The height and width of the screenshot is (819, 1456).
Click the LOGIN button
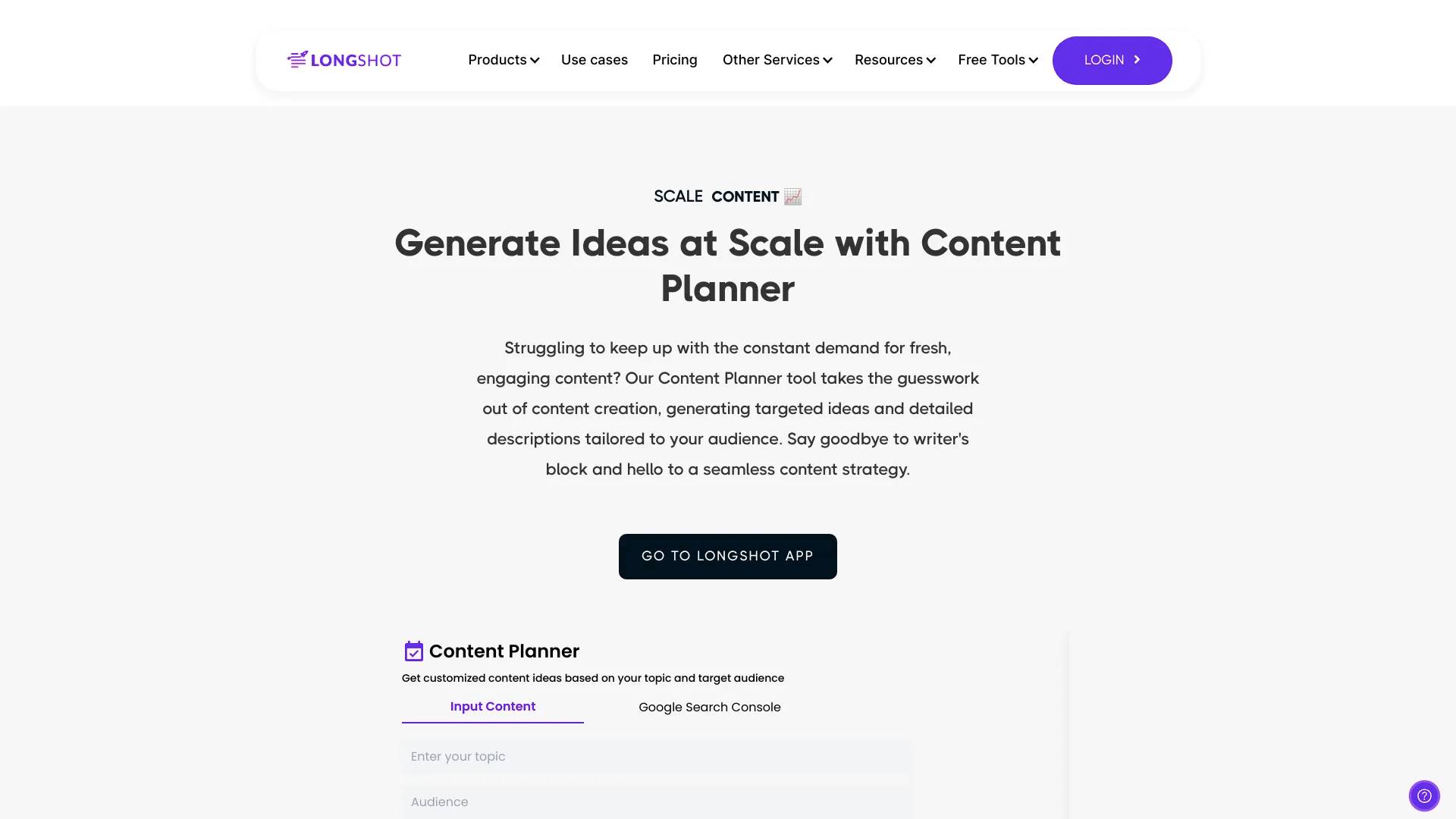(x=1111, y=60)
